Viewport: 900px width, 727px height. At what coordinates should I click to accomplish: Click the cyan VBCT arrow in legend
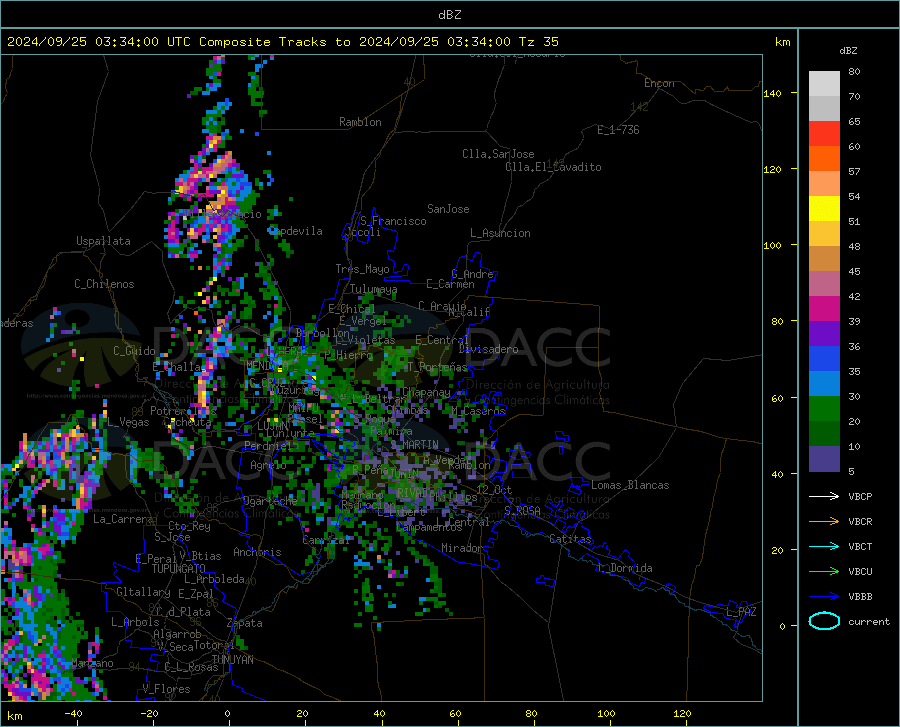824,546
